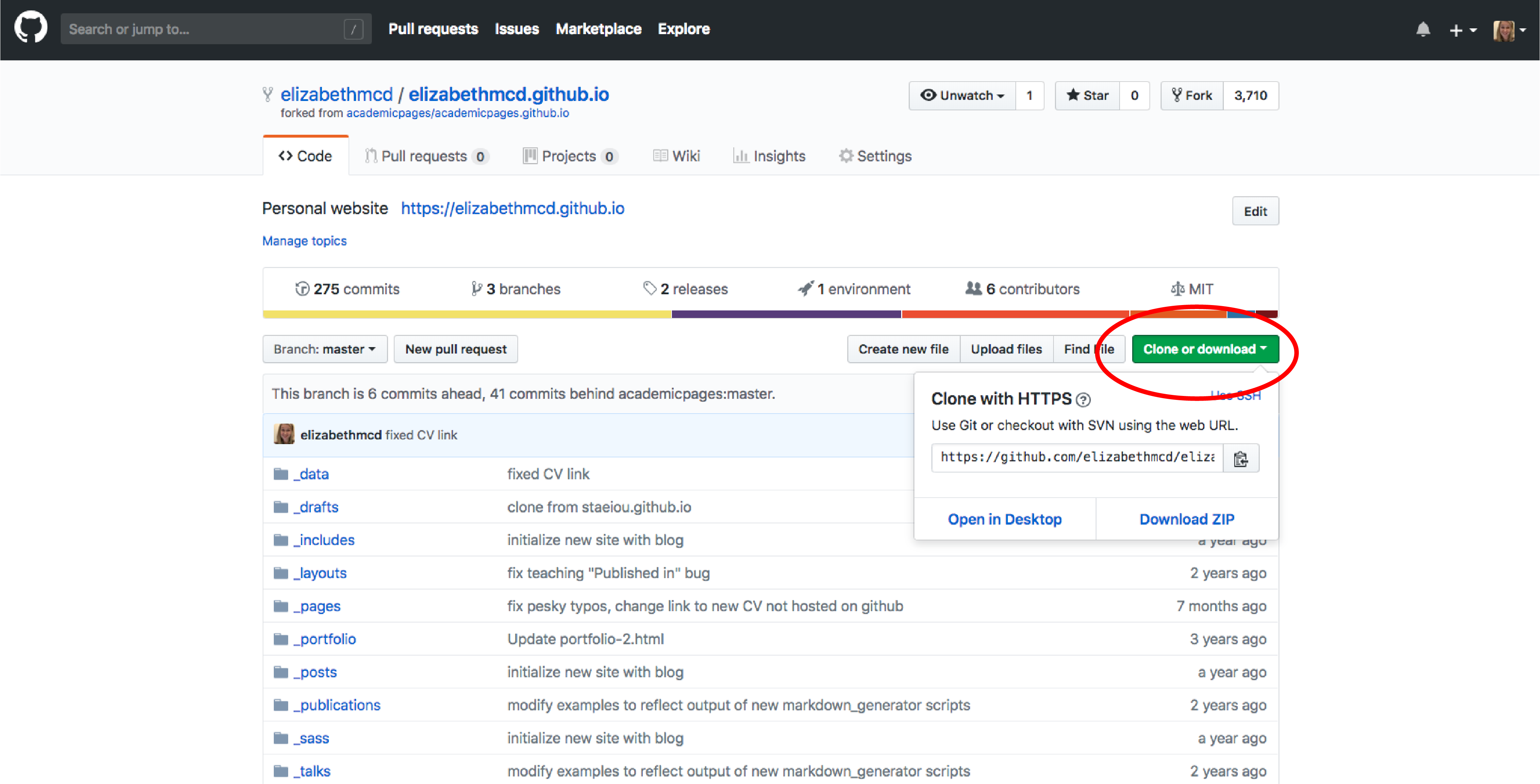Copy clone URL to clipboard
This screenshot has width=1540, height=784.
(x=1241, y=458)
